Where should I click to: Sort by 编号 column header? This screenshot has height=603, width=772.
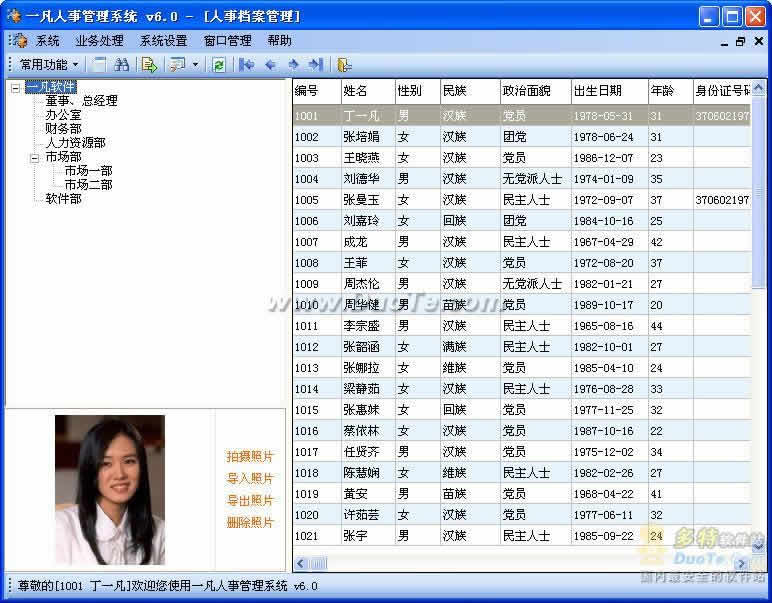pyautogui.click(x=317, y=91)
